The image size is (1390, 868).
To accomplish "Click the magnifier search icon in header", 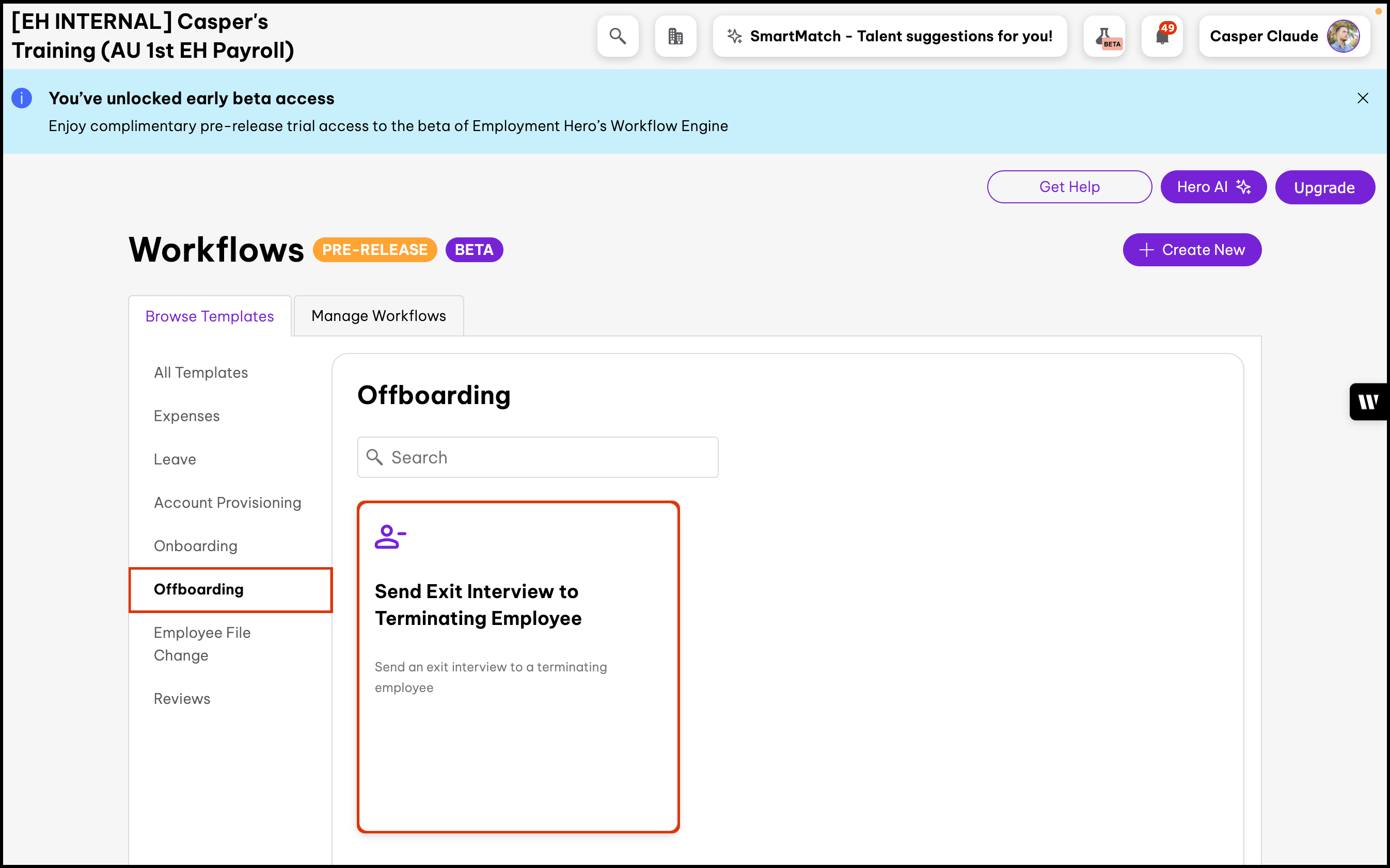I will point(618,36).
